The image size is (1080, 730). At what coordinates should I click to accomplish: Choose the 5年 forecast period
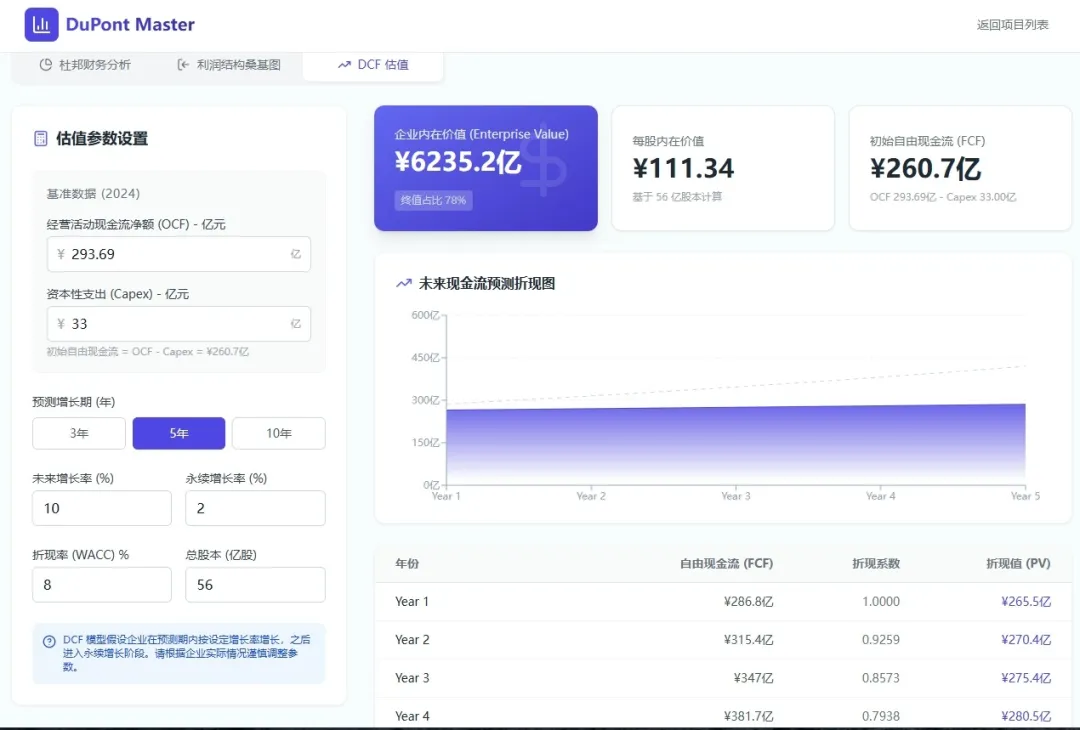coord(179,433)
